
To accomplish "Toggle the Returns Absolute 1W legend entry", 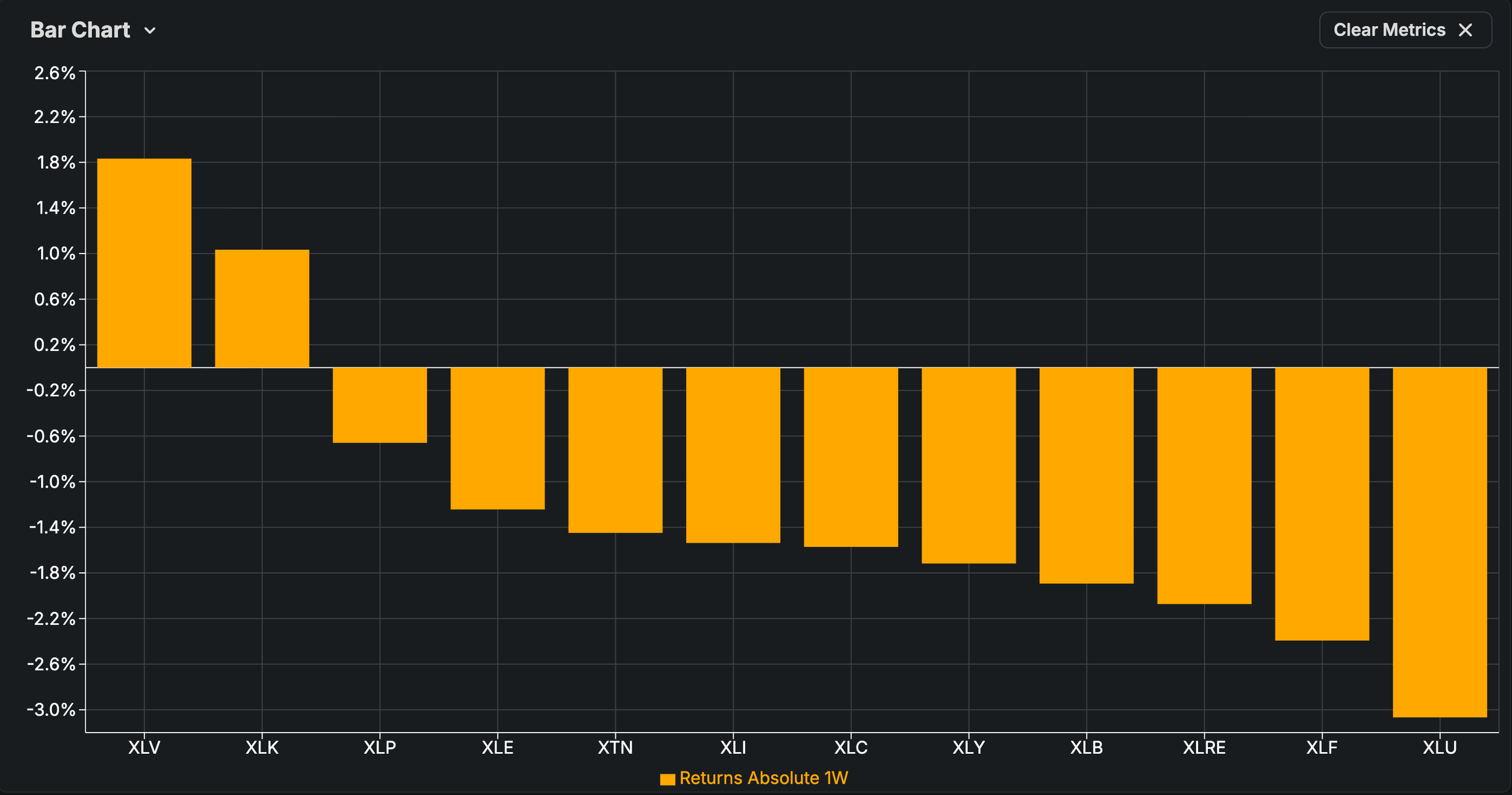I will (x=754, y=778).
